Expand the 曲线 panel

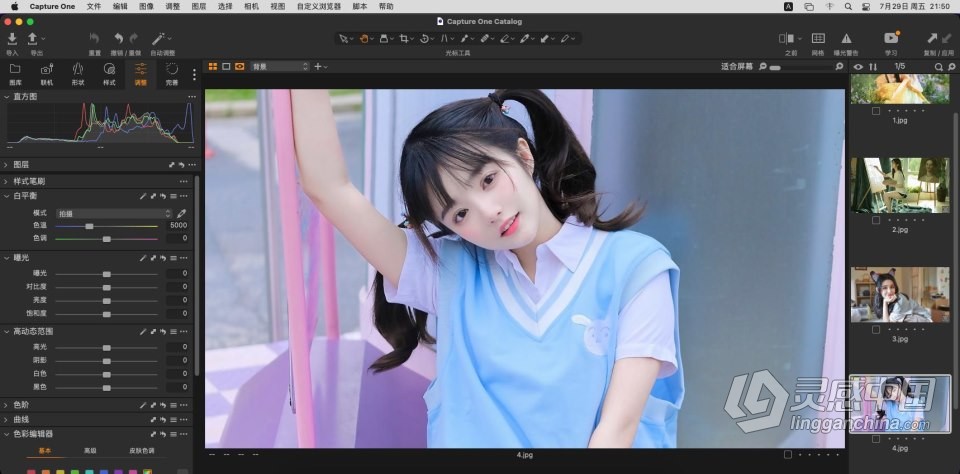[x=6, y=420]
